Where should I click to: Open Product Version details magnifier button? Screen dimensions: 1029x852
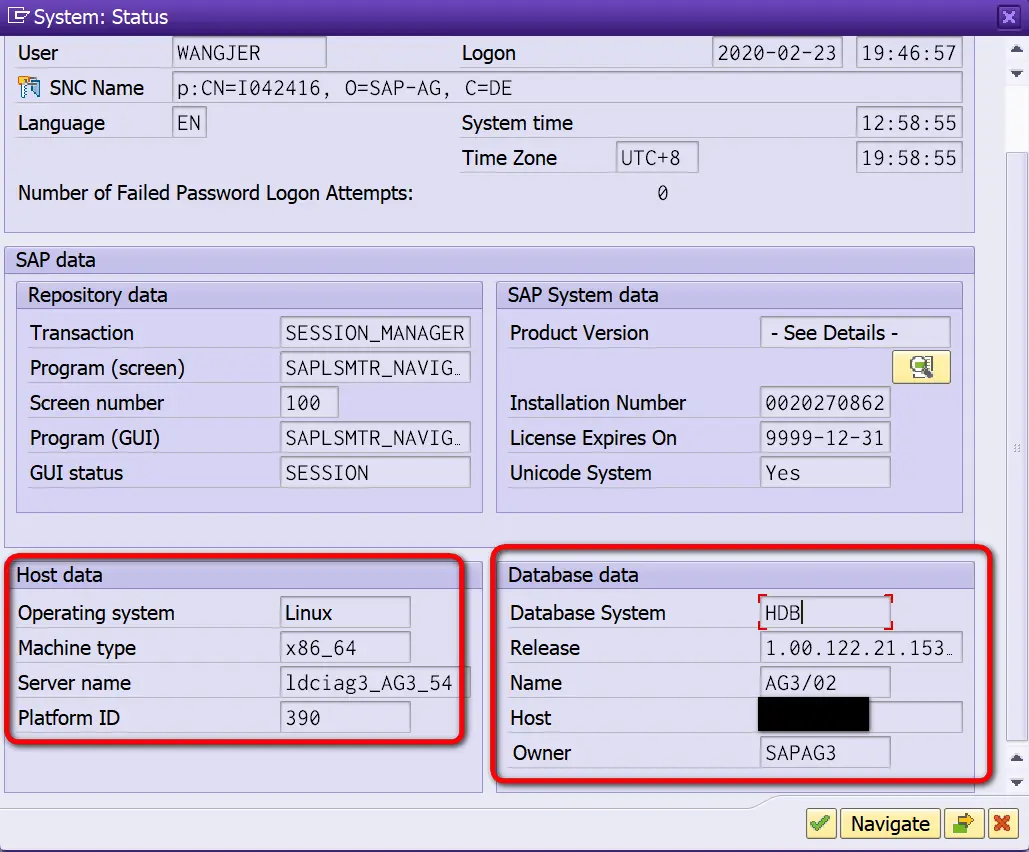pyautogui.click(x=921, y=367)
